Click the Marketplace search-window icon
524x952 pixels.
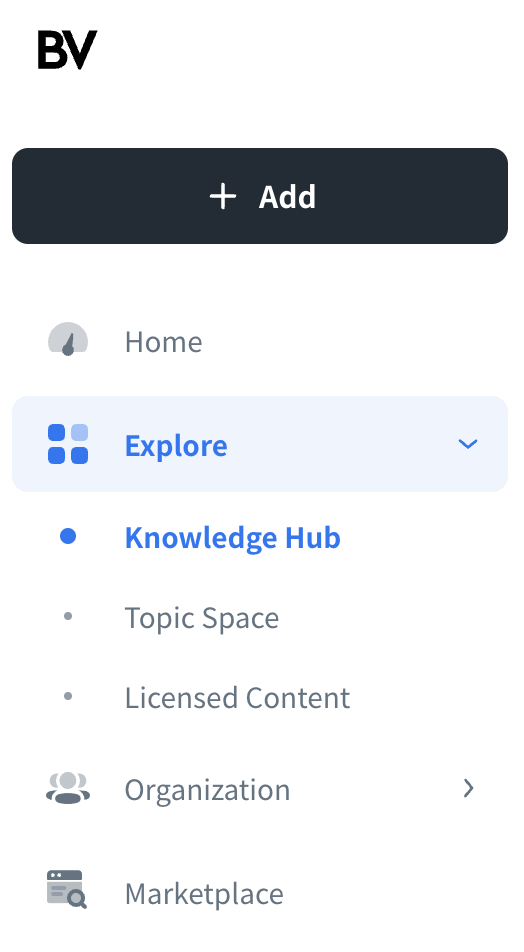67,889
